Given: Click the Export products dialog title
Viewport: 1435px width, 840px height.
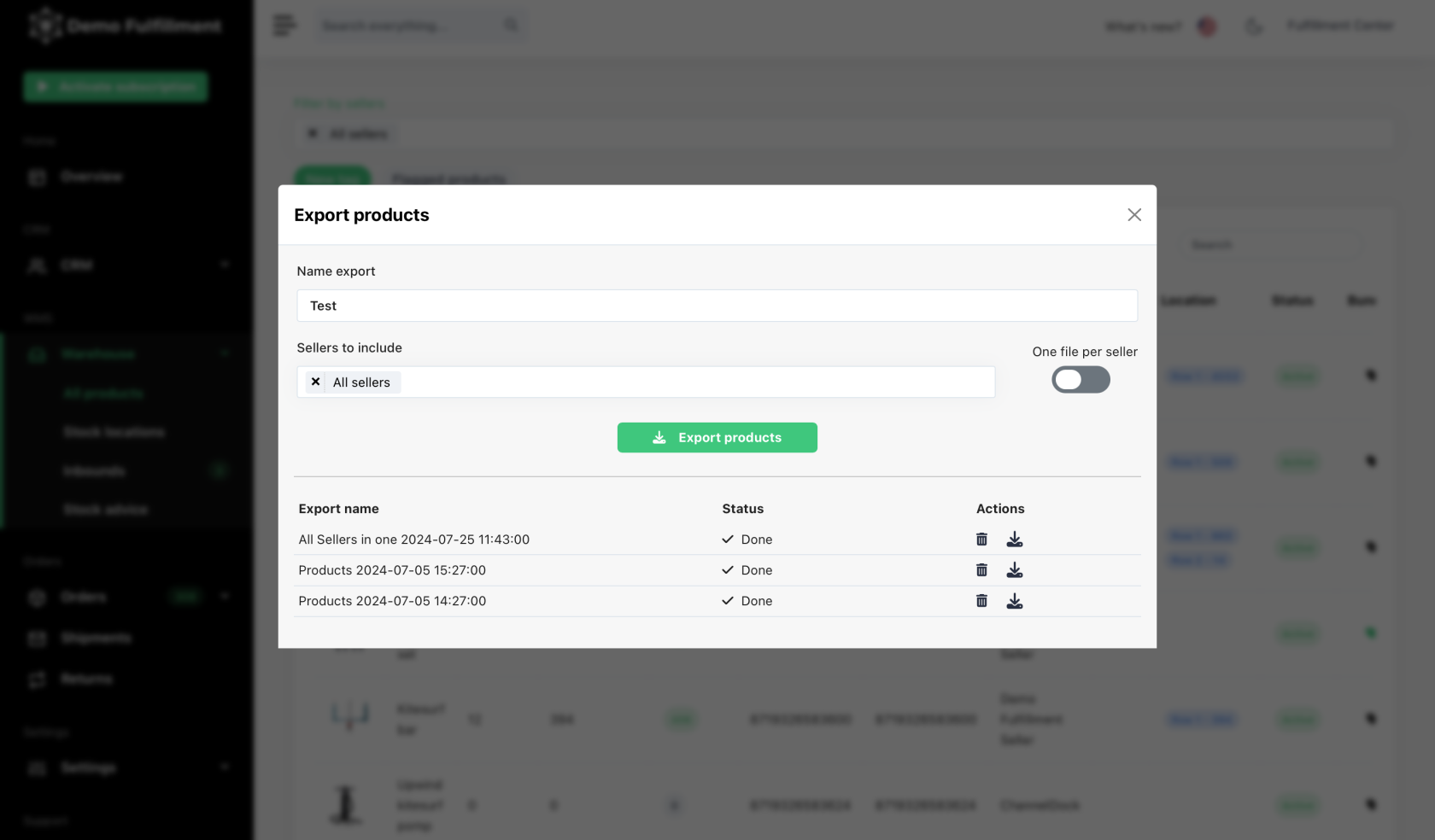Looking at the screenshot, I should coord(361,215).
